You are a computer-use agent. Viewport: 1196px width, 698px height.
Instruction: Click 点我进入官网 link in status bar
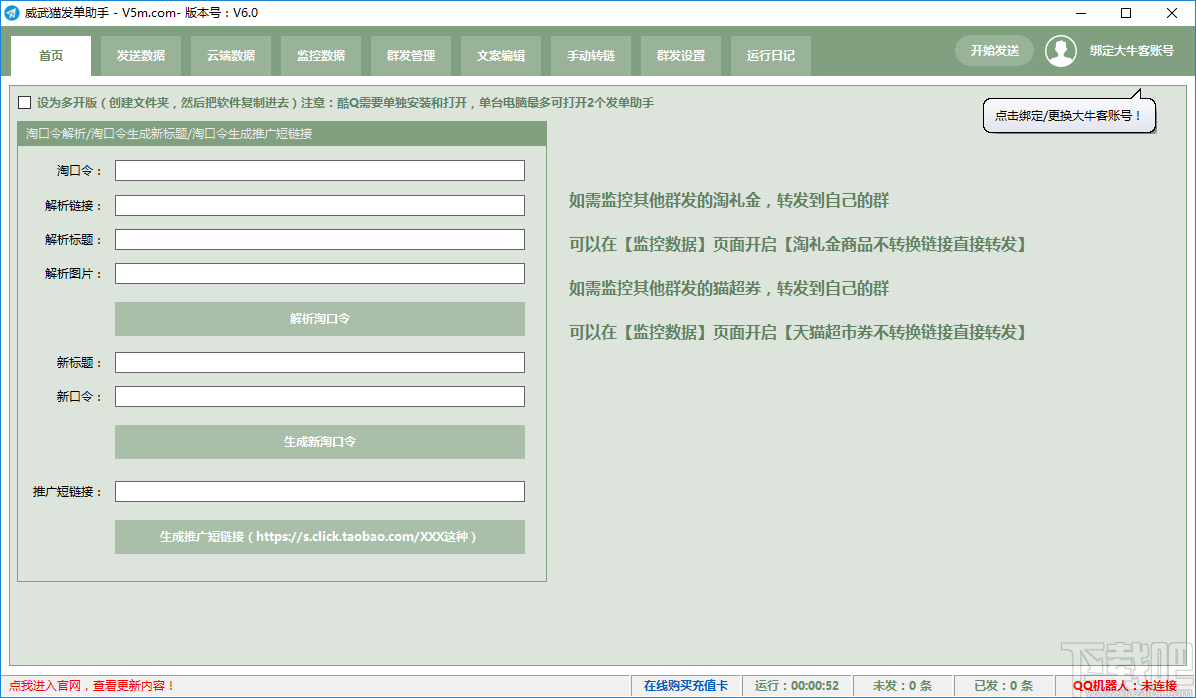92,686
